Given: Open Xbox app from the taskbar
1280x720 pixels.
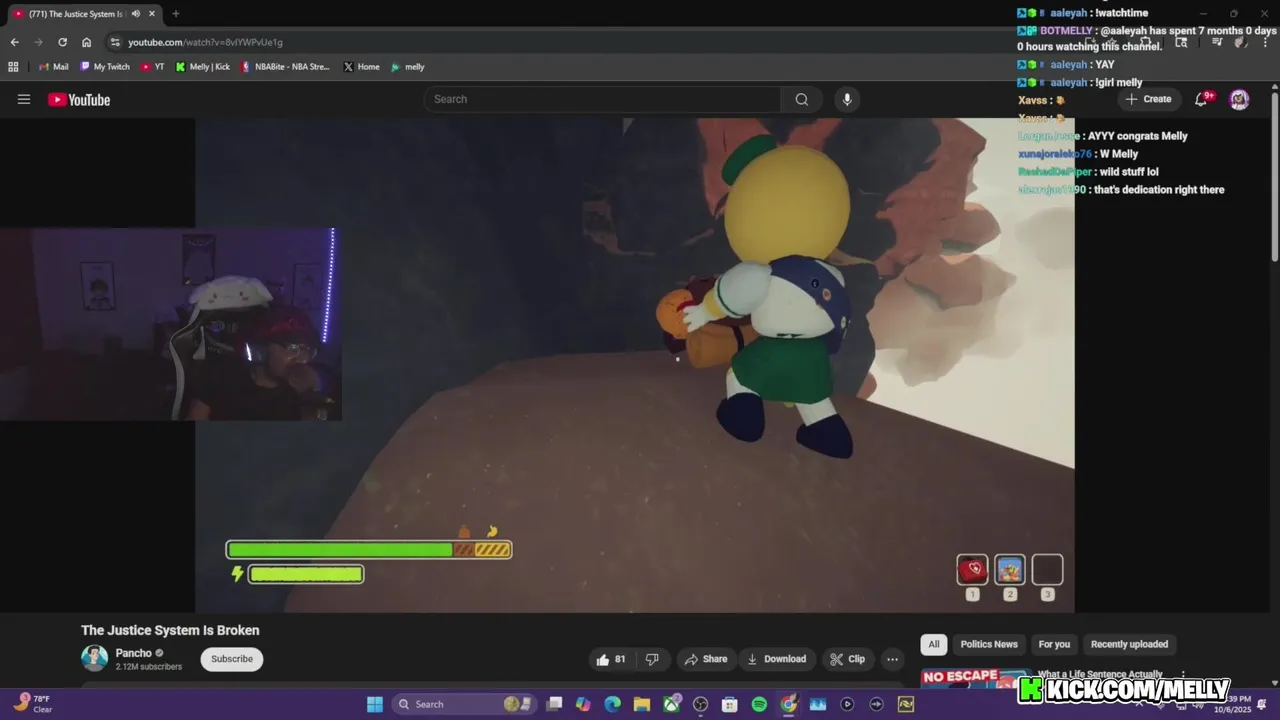Looking at the screenshot, I should (671, 704).
